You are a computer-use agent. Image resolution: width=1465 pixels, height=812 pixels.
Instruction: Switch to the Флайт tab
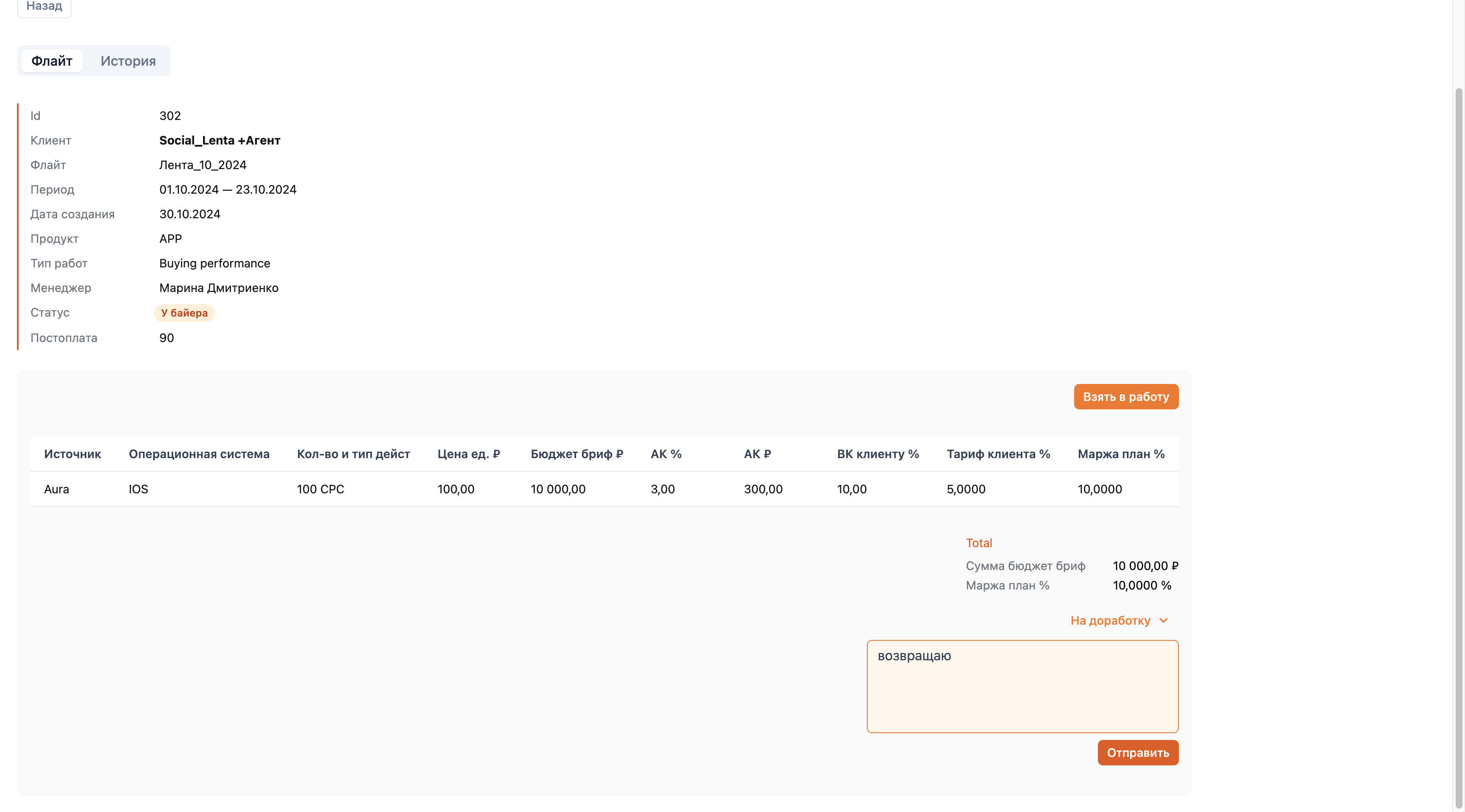[52, 61]
